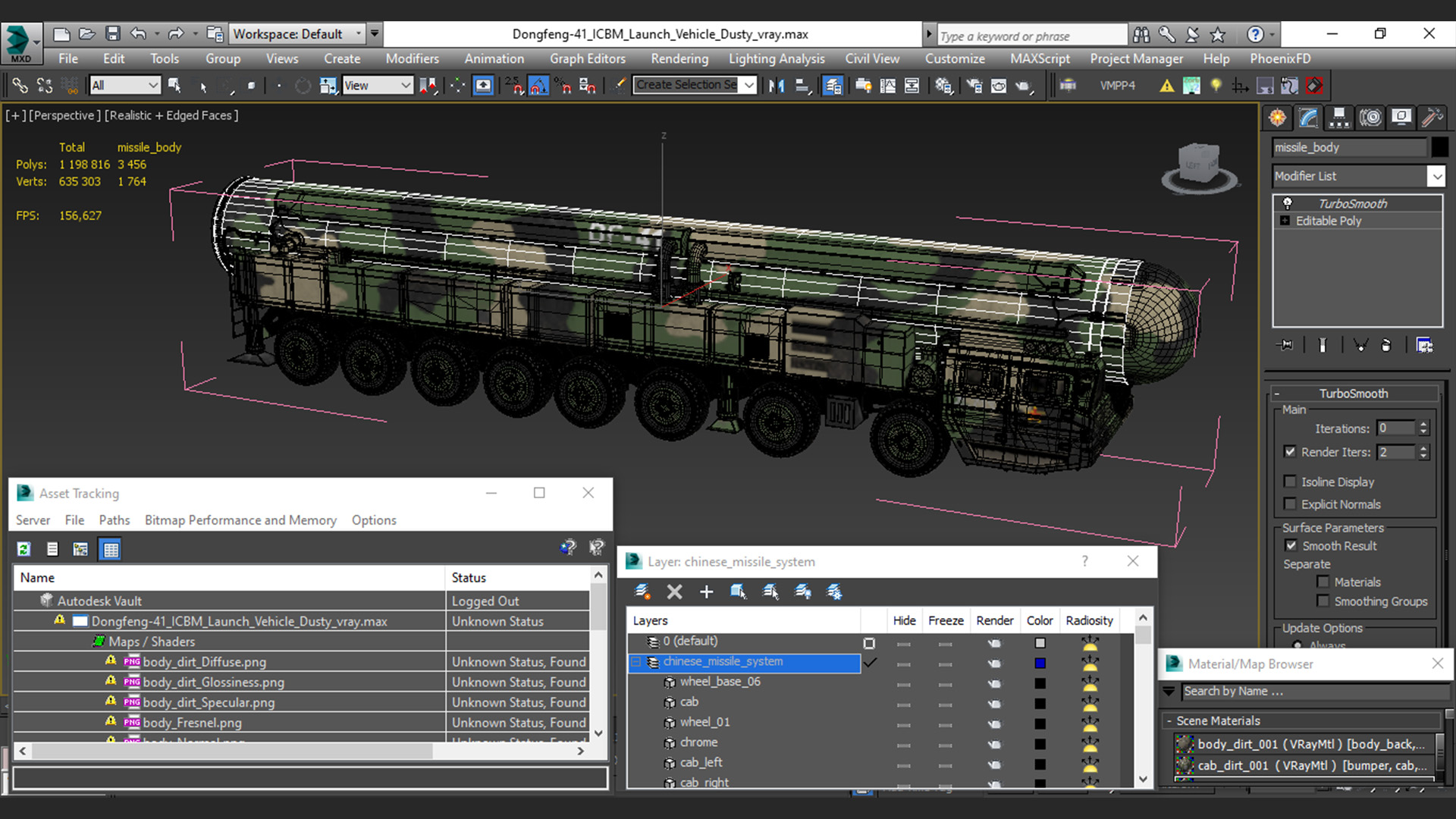Open the Create tab in the command panel
The image size is (1456, 819).
(x=1278, y=118)
